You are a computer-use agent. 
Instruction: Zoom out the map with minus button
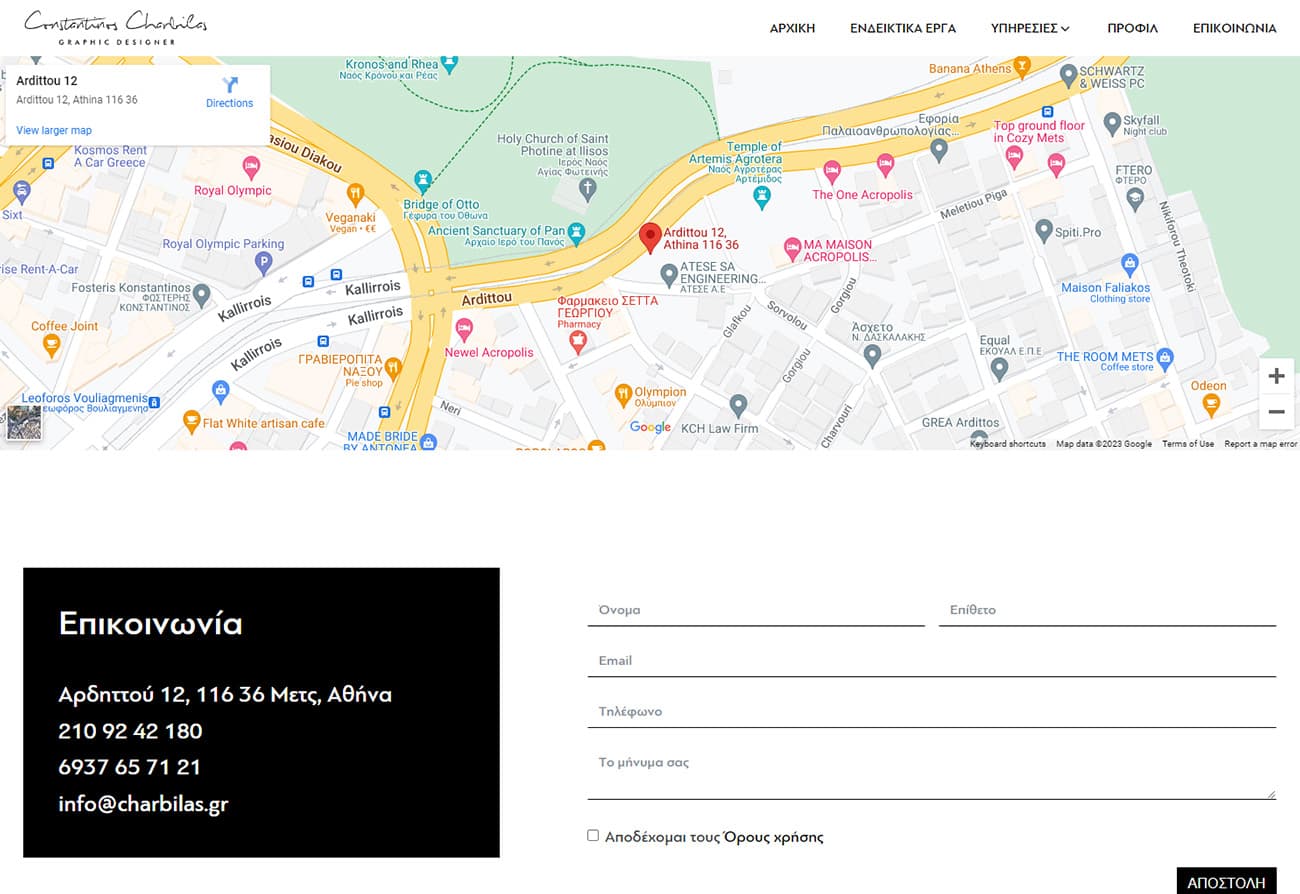(x=1276, y=411)
